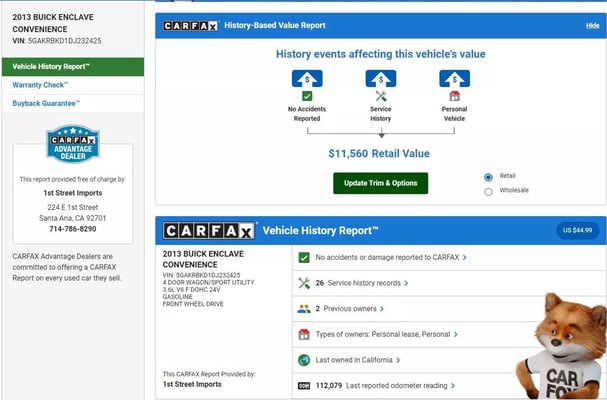Click This CARFAX Report Provided by text
The image size is (607, 400).
coord(209,374)
